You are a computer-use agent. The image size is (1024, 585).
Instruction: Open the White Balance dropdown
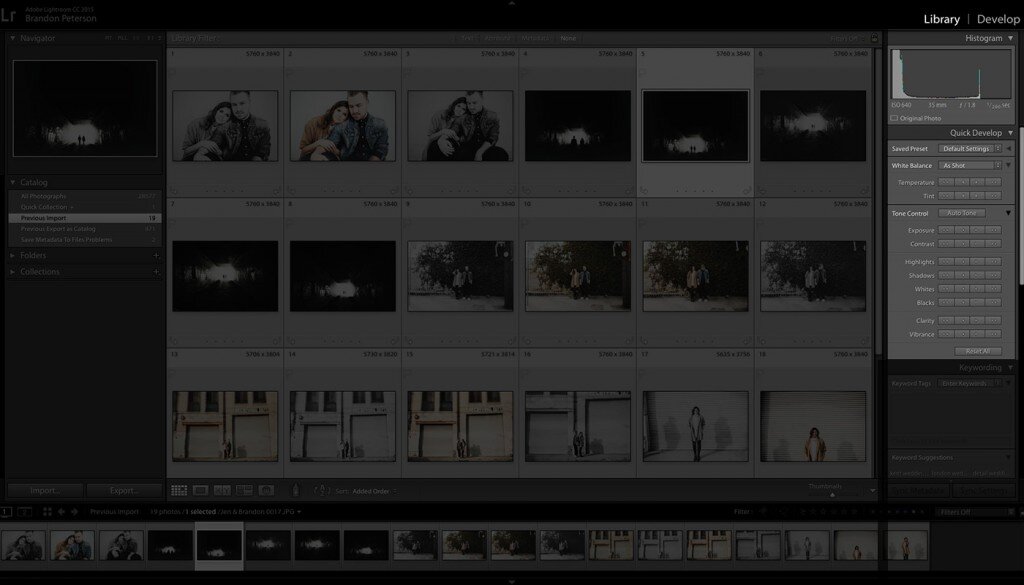970,165
